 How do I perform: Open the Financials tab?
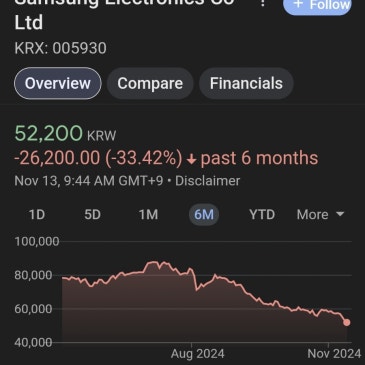pyautogui.click(x=246, y=83)
